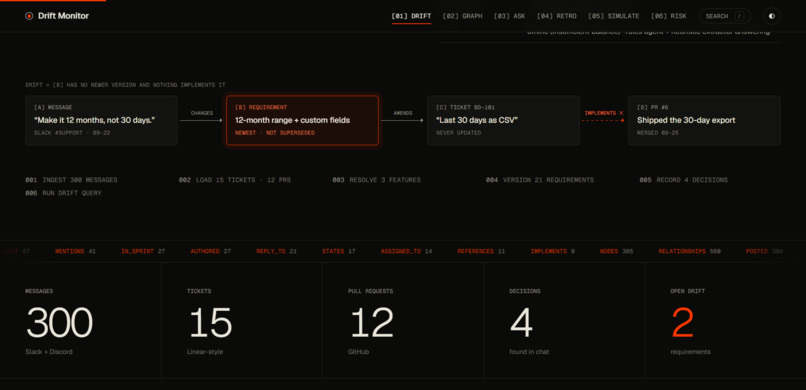Click the TICKETS 15 stat card
This screenshot has width=806, height=390.
242,321
